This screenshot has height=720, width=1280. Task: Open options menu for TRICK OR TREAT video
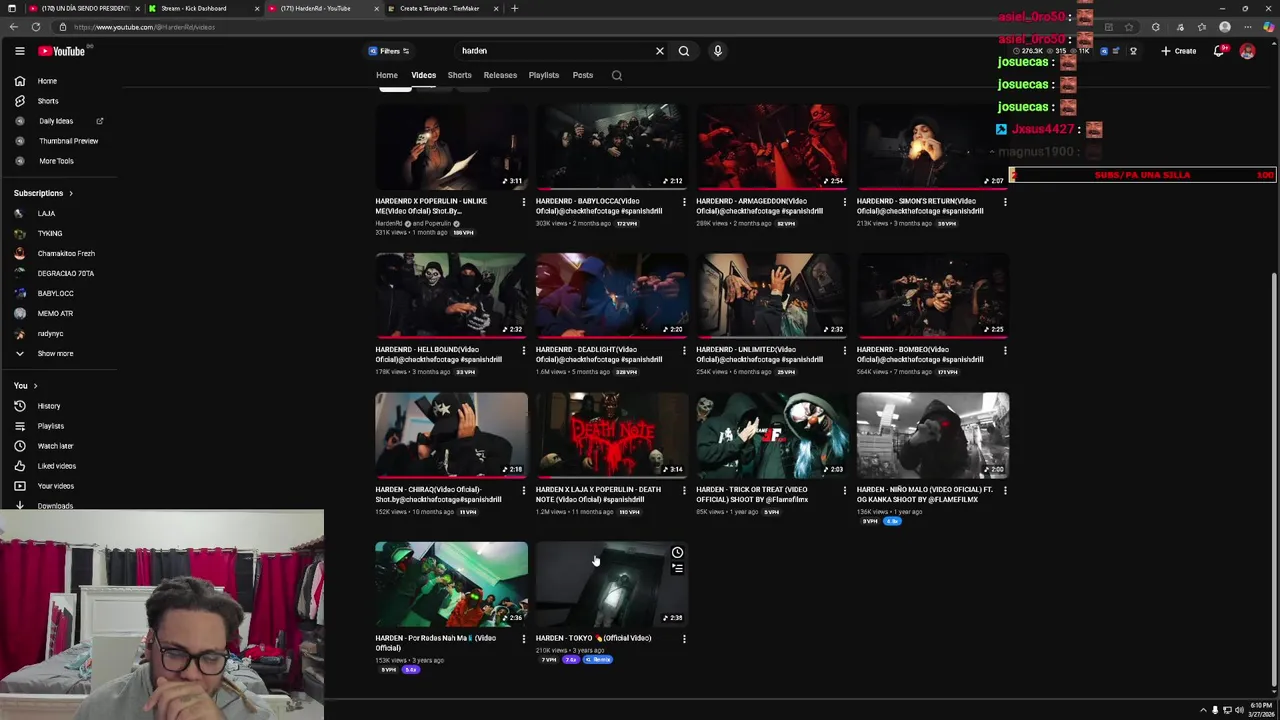tap(844, 491)
